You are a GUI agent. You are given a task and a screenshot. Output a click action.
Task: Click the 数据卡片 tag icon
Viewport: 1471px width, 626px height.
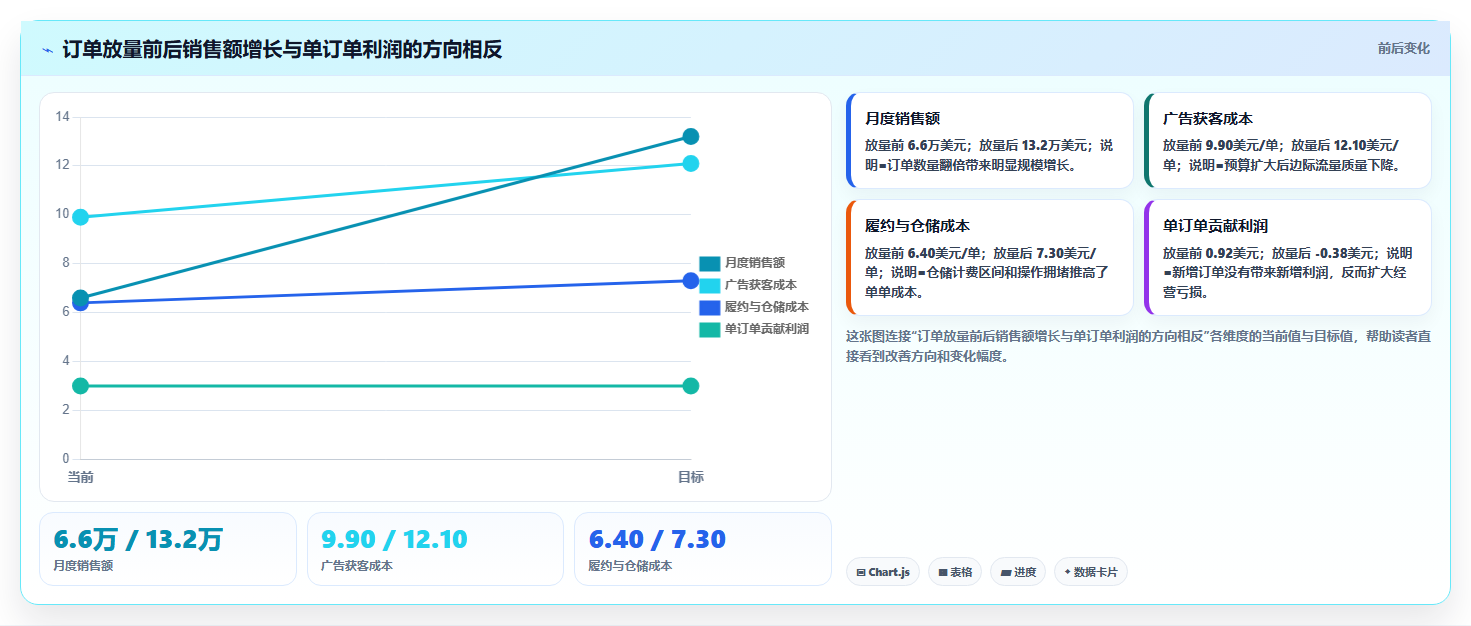coord(1068,573)
